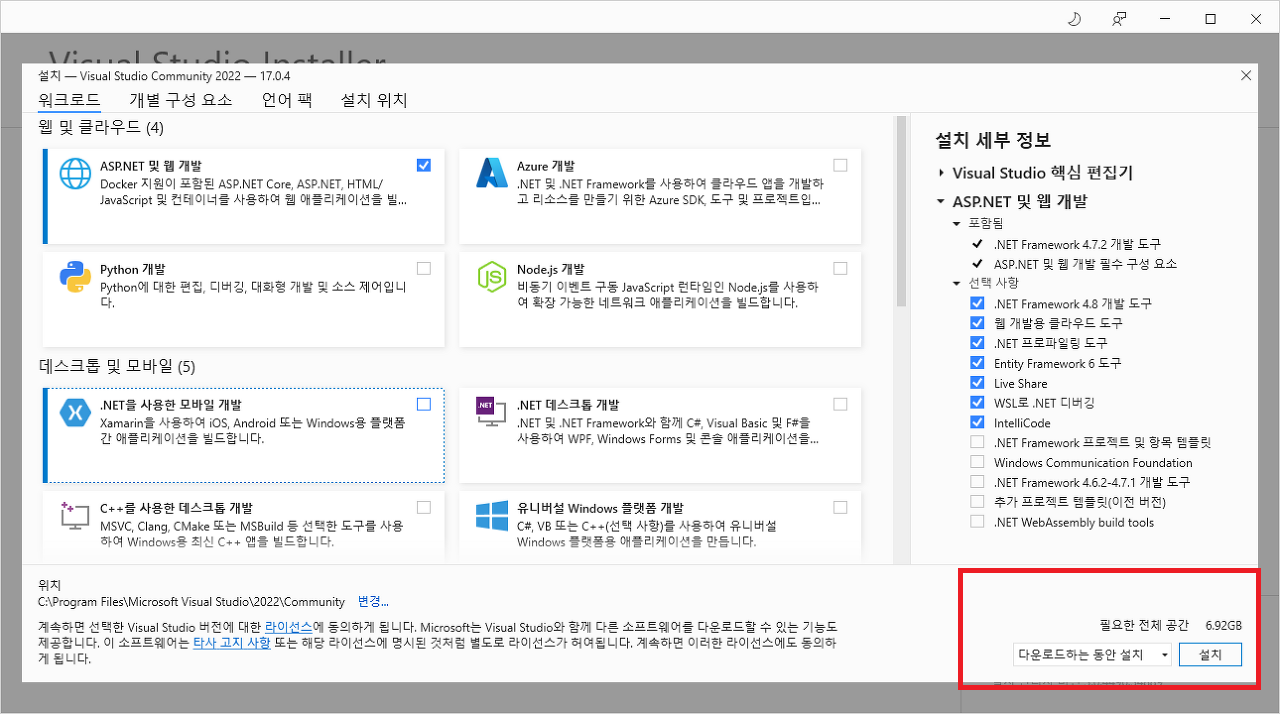This screenshot has width=1280, height=714.
Task: Click the installation path C:\Program Files text
Action: (191, 602)
